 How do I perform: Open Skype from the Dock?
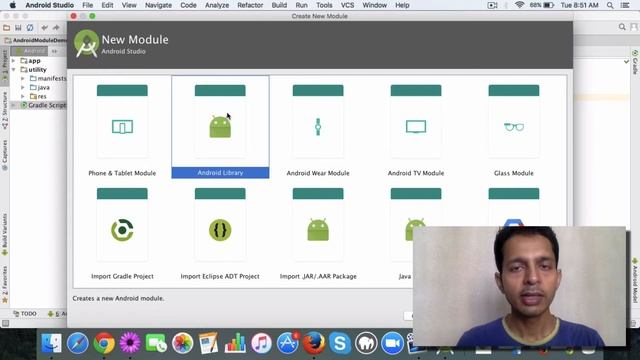coord(340,343)
